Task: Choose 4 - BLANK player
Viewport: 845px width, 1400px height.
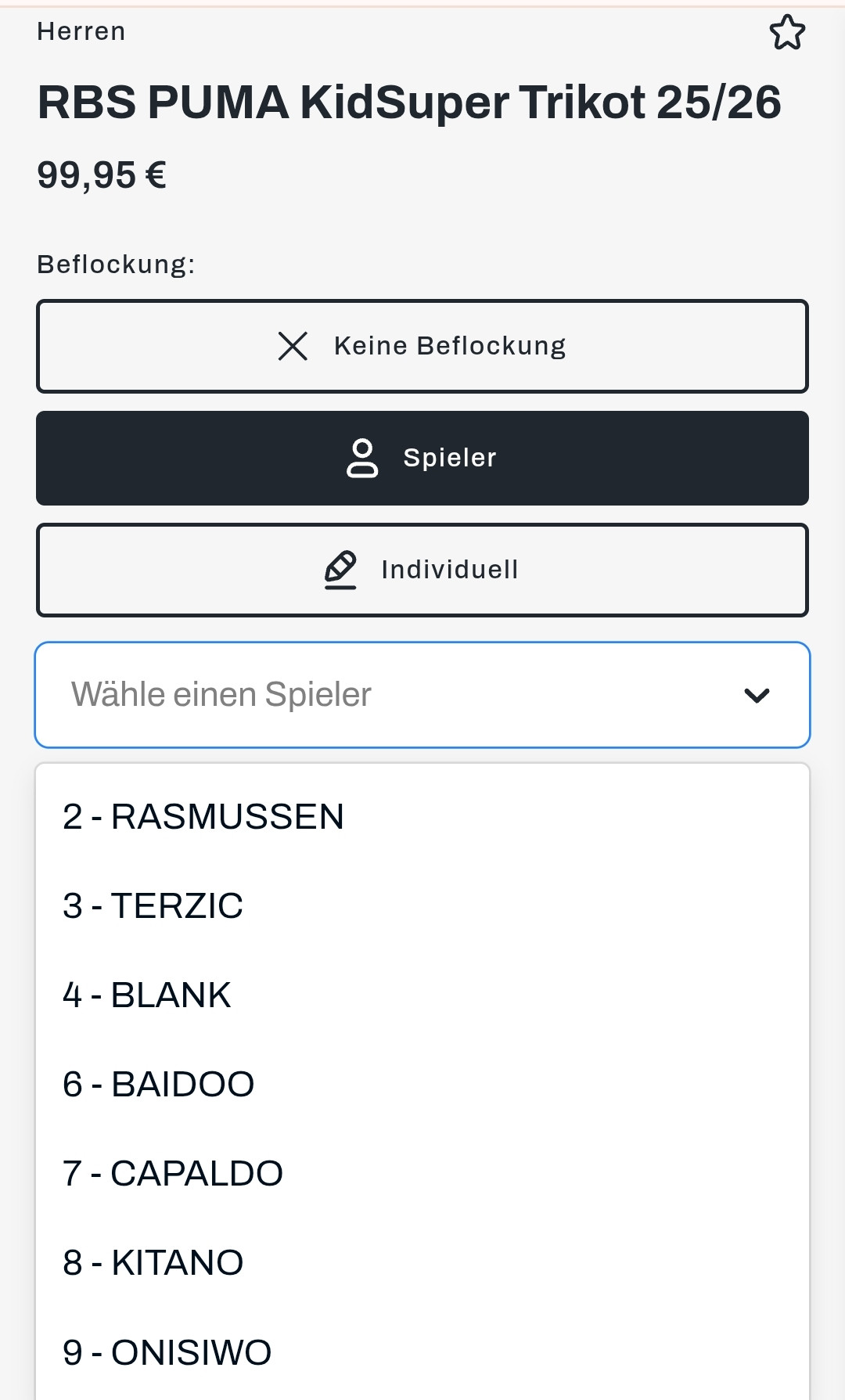Action: tap(147, 995)
